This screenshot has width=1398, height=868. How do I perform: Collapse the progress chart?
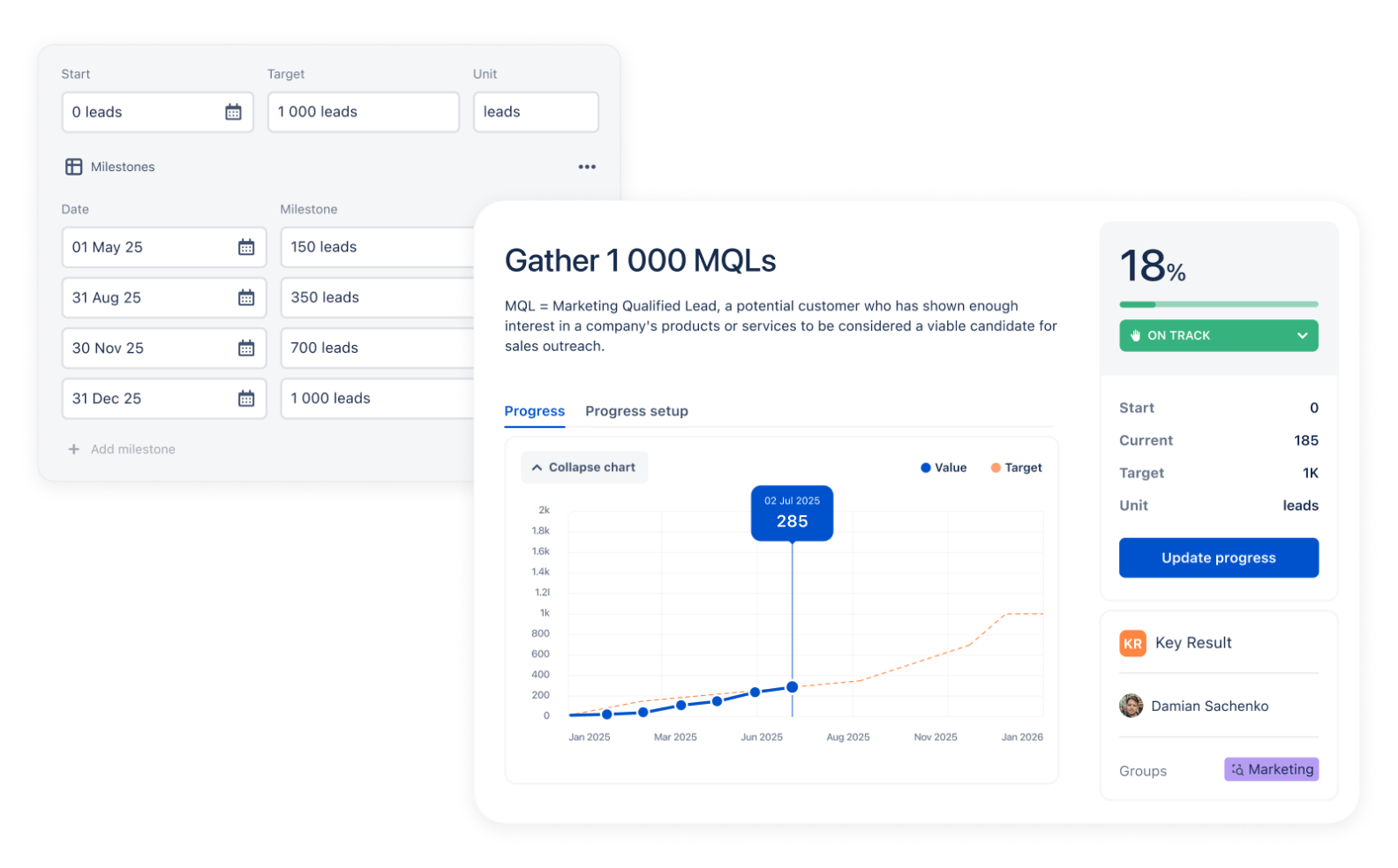pyautogui.click(x=584, y=468)
